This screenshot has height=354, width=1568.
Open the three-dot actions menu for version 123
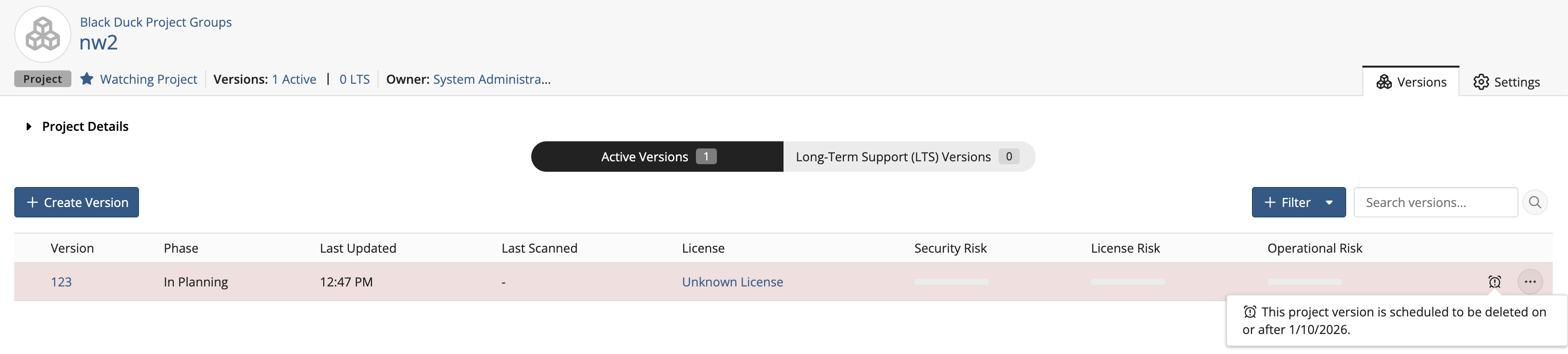(x=1529, y=282)
